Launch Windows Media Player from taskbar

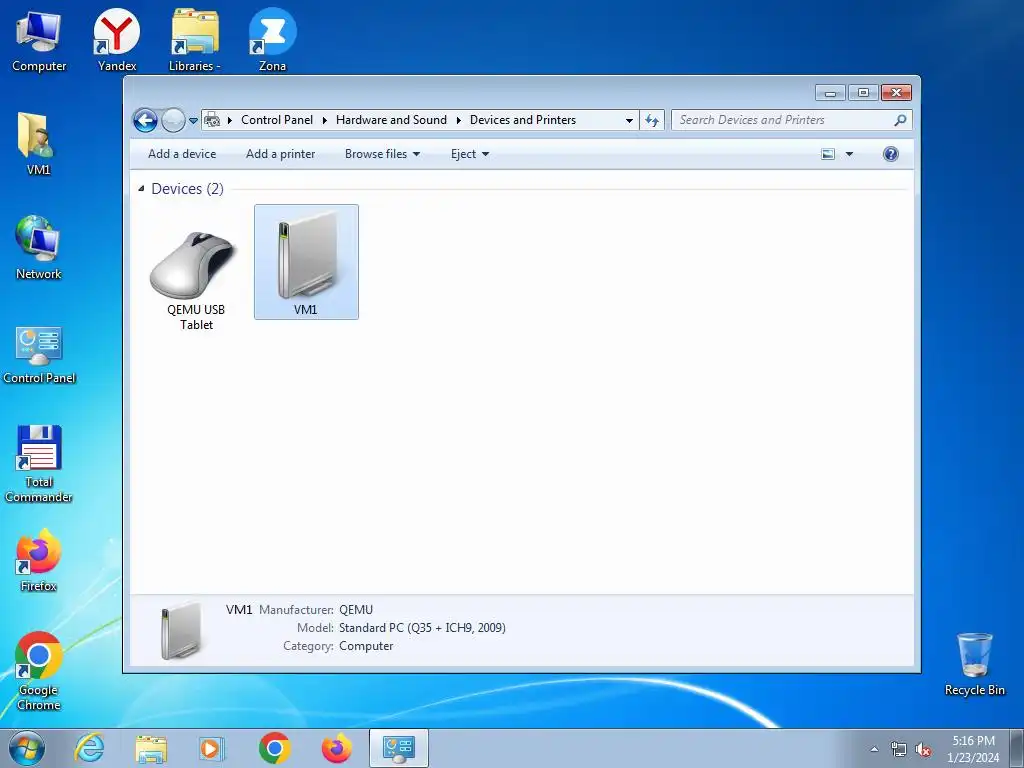212,748
